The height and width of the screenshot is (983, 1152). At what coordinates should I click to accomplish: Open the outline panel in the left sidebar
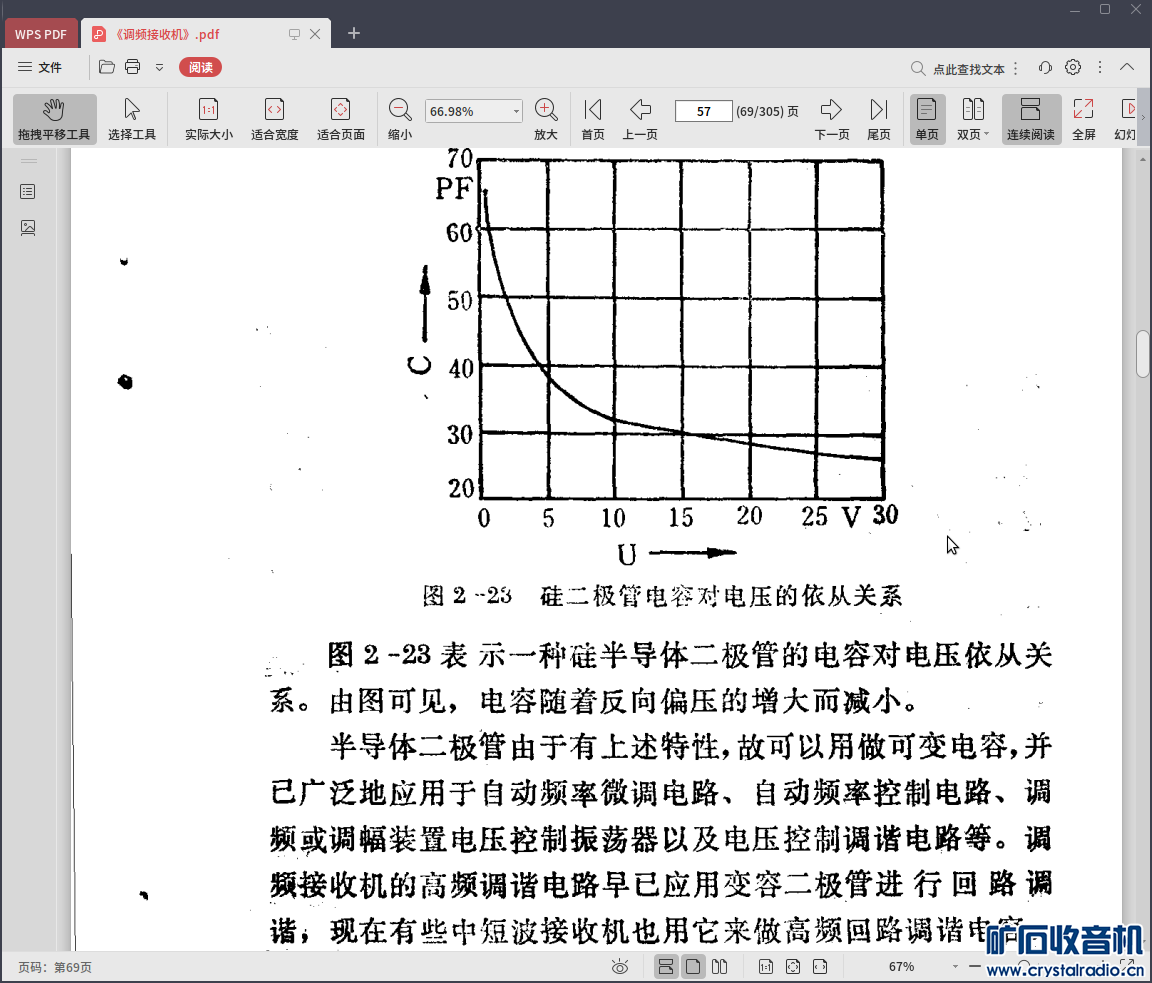click(x=28, y=192)
